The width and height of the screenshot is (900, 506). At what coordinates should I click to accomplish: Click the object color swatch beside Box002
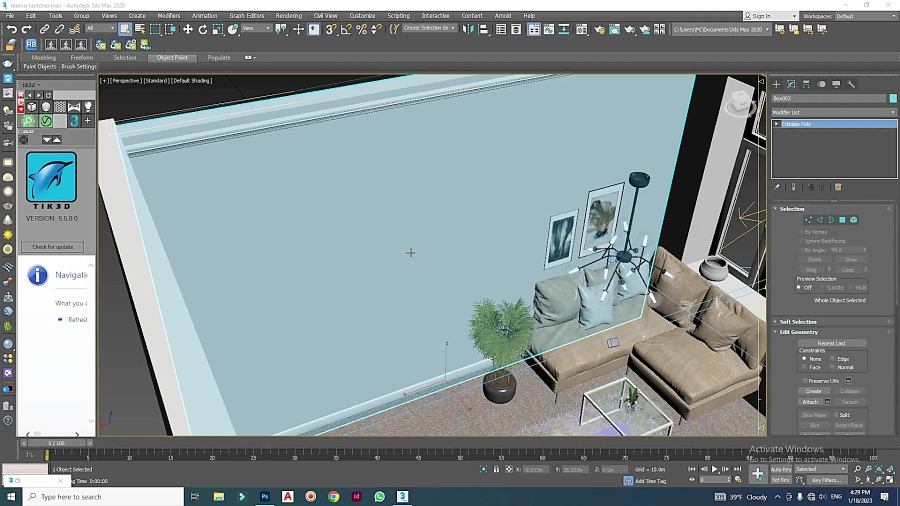pyautogui.click(x=893, y=98)
